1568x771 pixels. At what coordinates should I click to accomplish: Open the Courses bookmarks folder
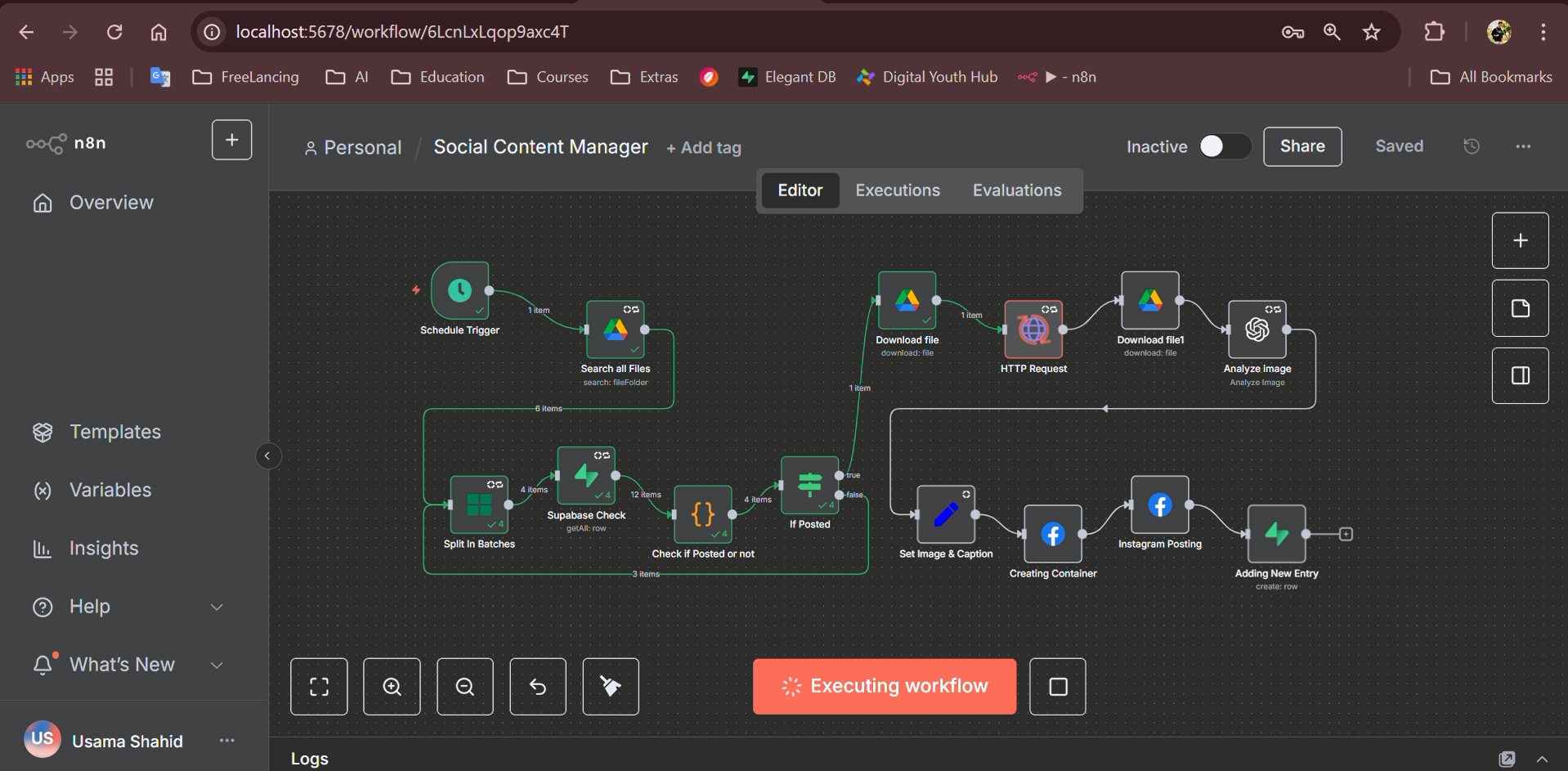point(548,77)
